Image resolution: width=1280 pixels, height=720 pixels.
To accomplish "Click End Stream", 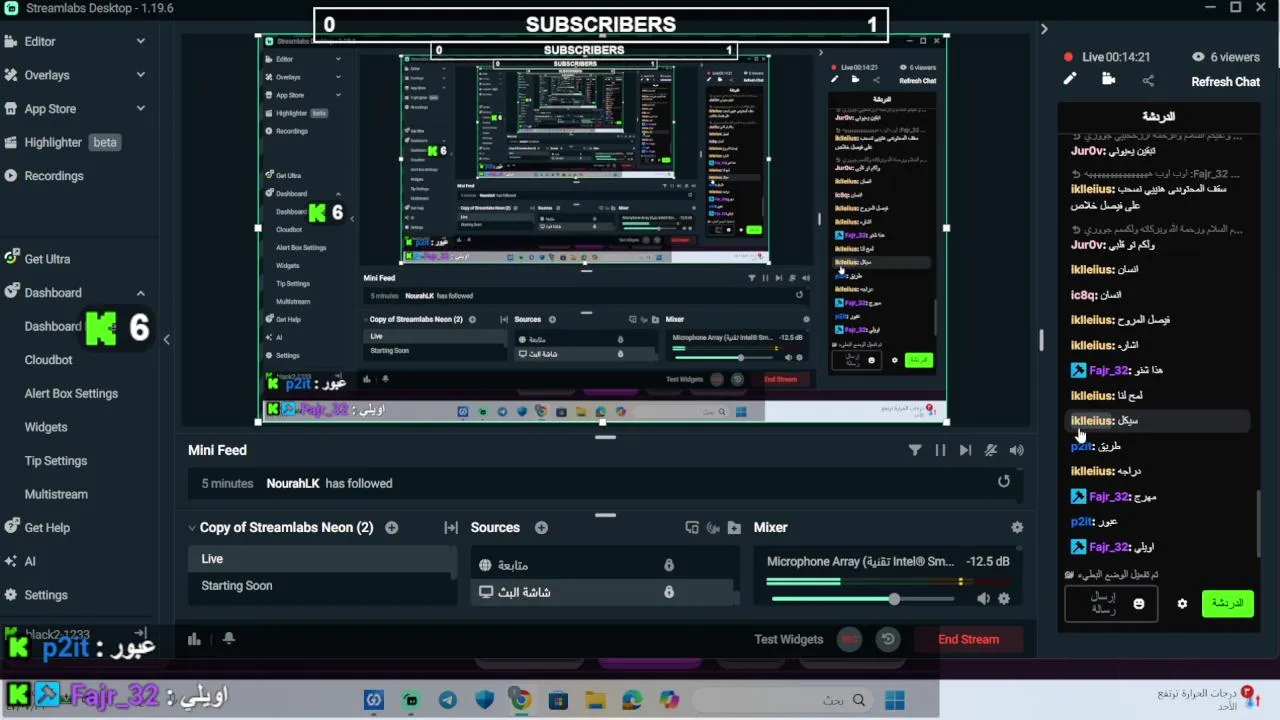I will (x=968, y=639).
